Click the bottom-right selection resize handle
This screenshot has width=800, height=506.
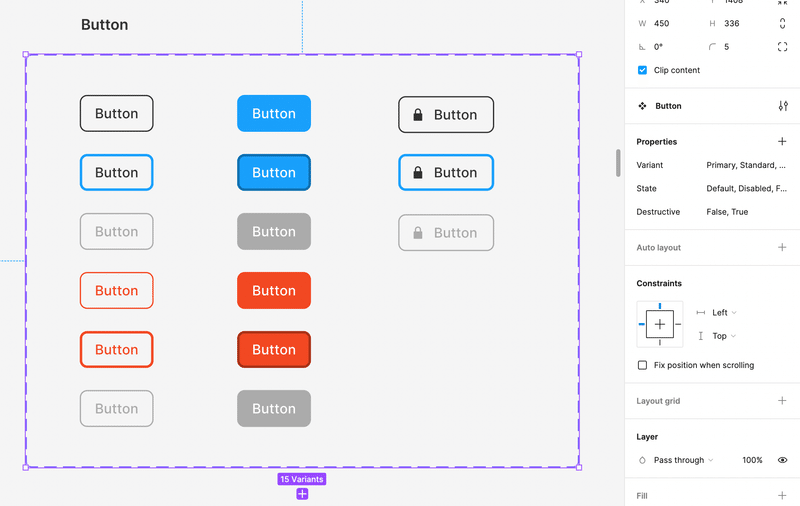[579, 467]
